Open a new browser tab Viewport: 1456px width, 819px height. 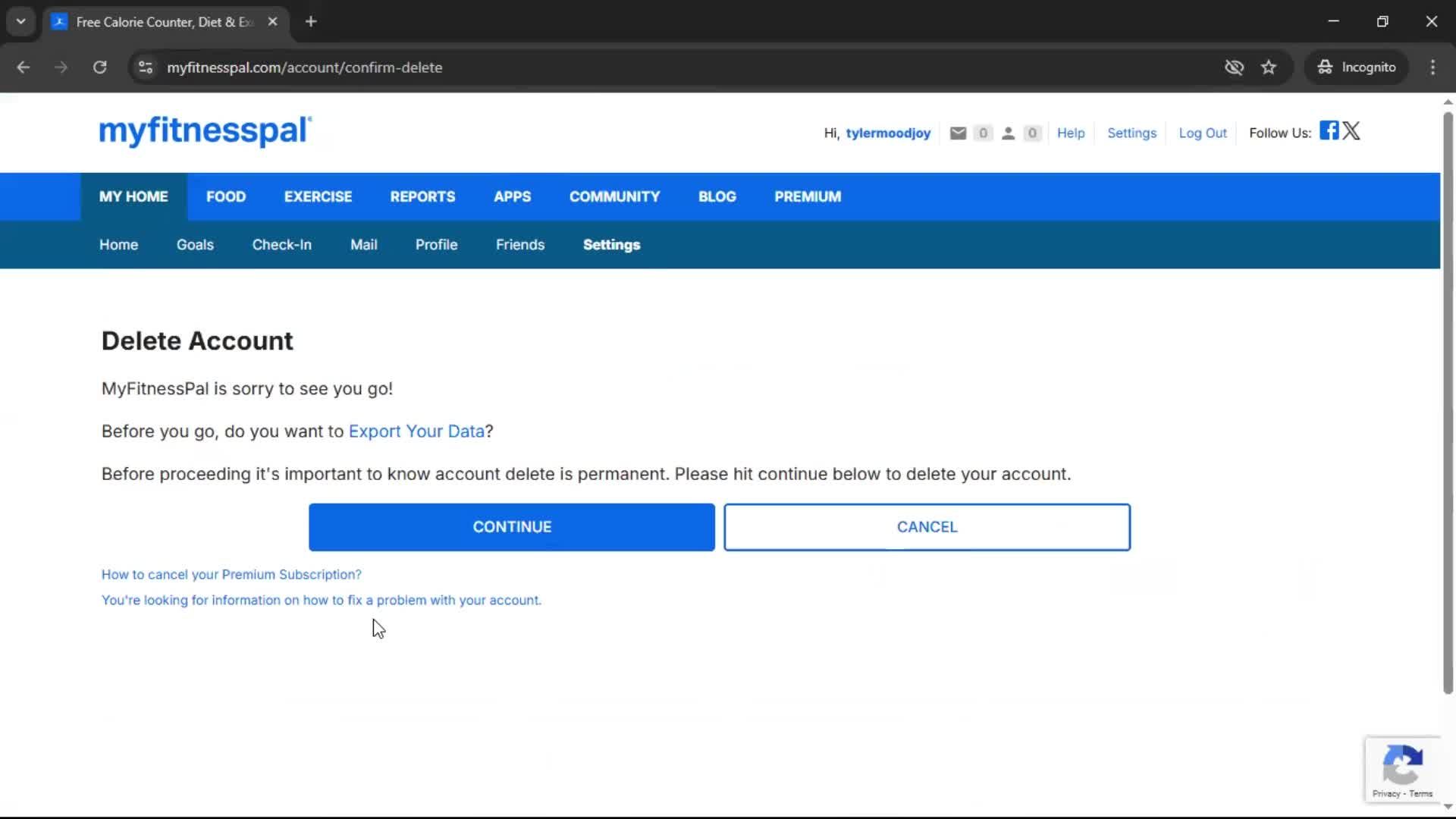(x=311, y=21)
